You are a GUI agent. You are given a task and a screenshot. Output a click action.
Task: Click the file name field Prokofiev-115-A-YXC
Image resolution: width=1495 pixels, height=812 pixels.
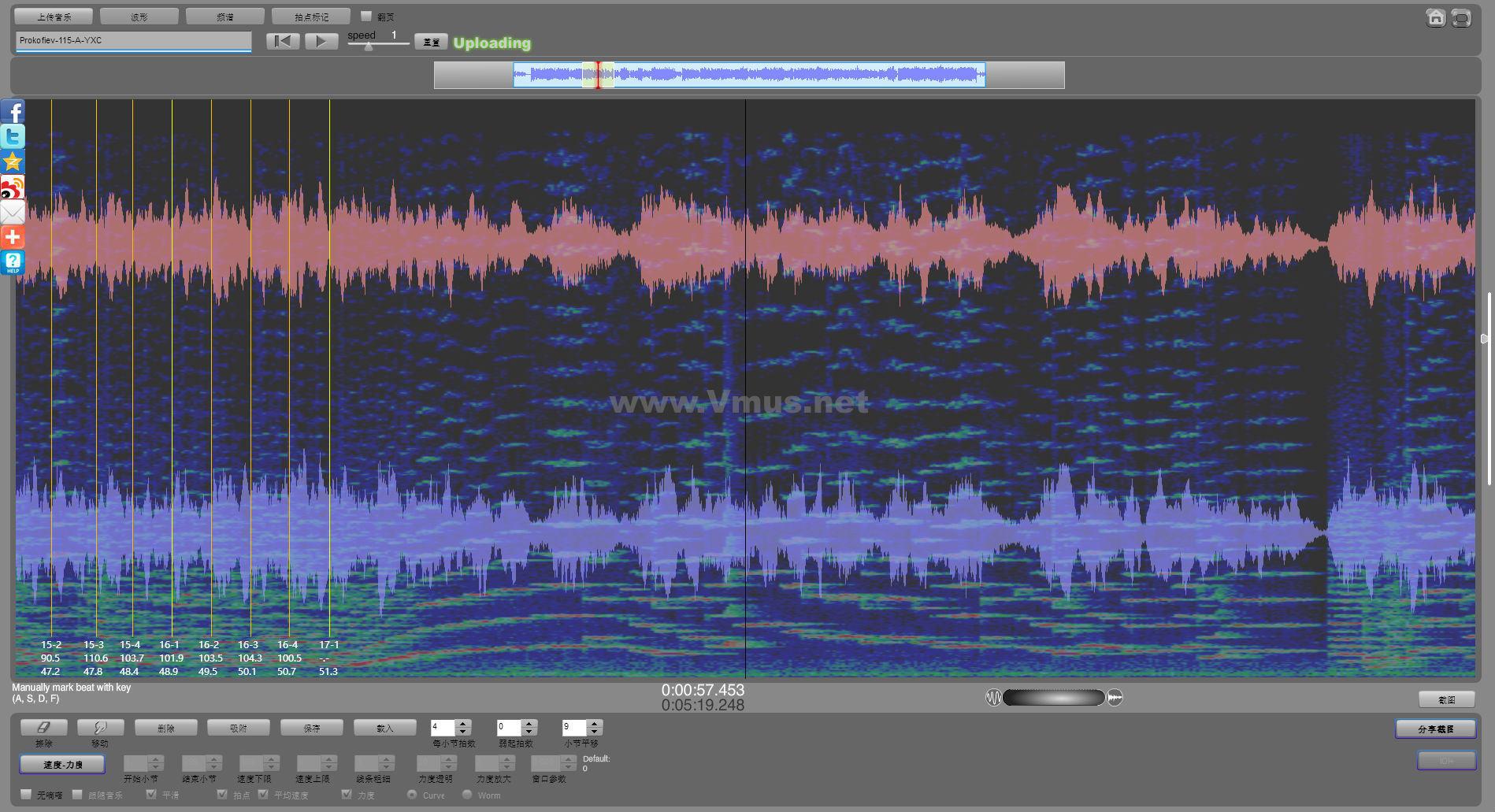(x=133, y=41)
